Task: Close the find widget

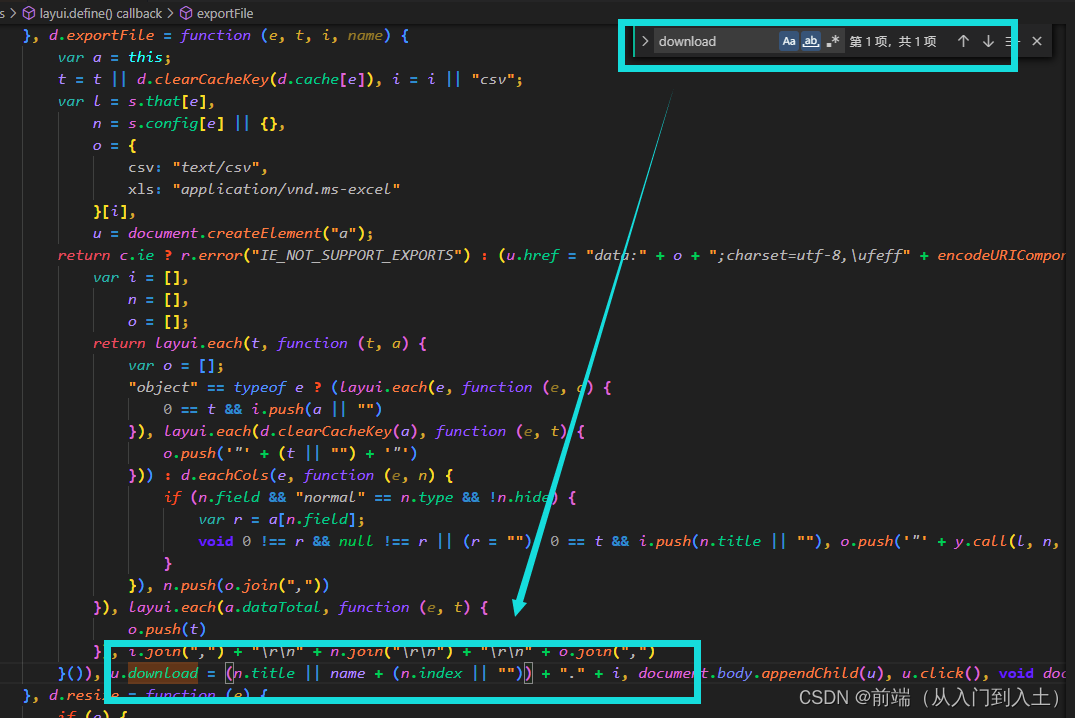Action: pyautogui.click(x=1037, y=41)
